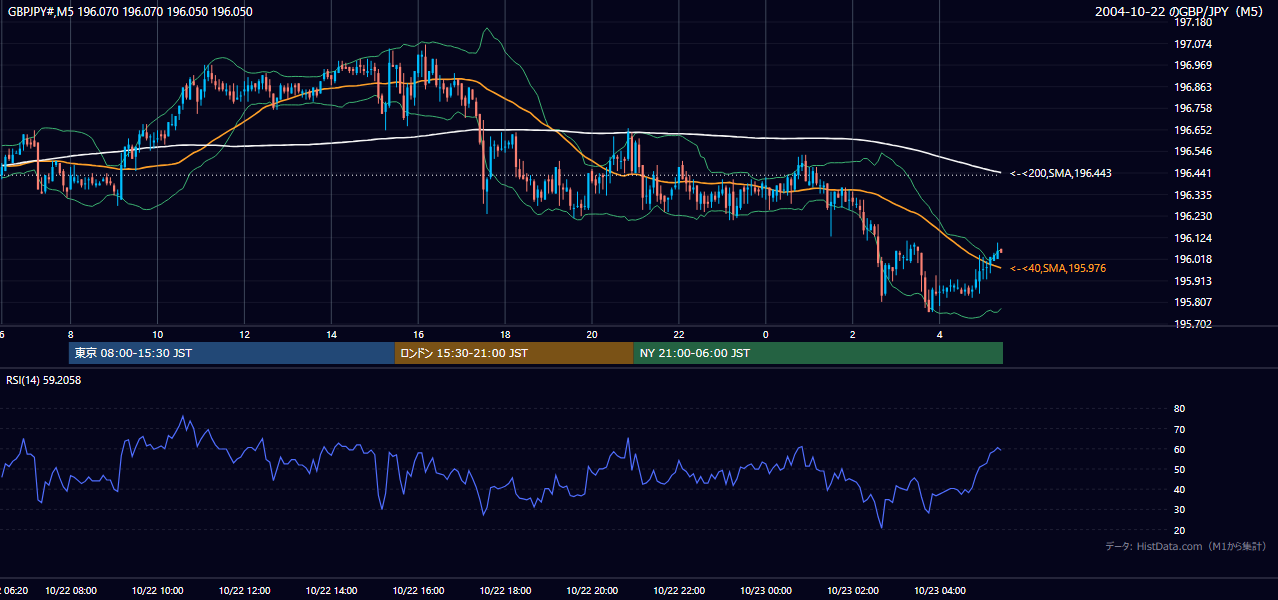Viewport: 1278px width, 600px height.
Task: Click the 40,SMA,195.976 line label
Action: 1057,268
